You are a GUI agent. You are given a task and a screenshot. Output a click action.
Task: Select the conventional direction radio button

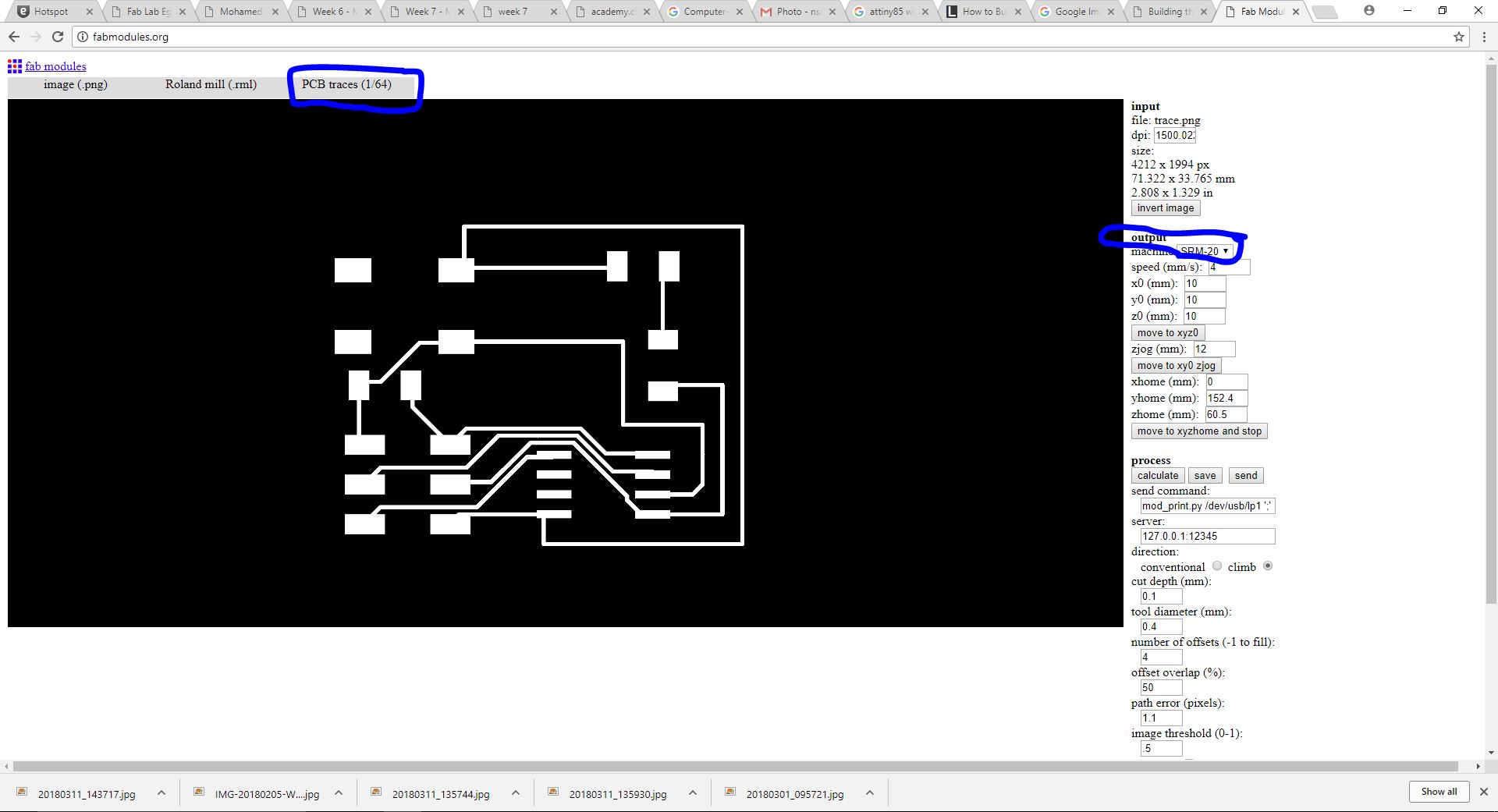[x=1217, y=566]
